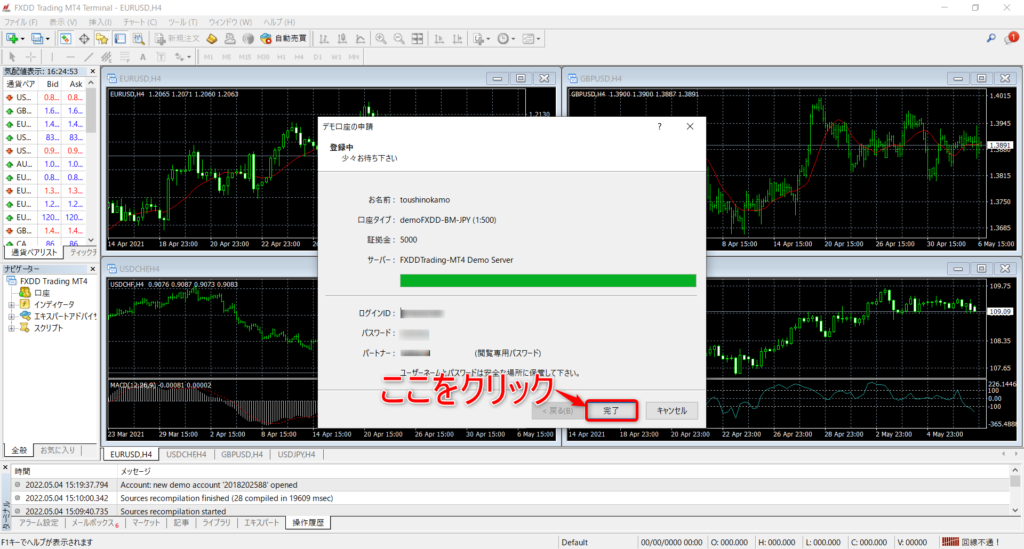Switch to line chart display
This screenshot has height=549, width=1024.
point(360,39)
